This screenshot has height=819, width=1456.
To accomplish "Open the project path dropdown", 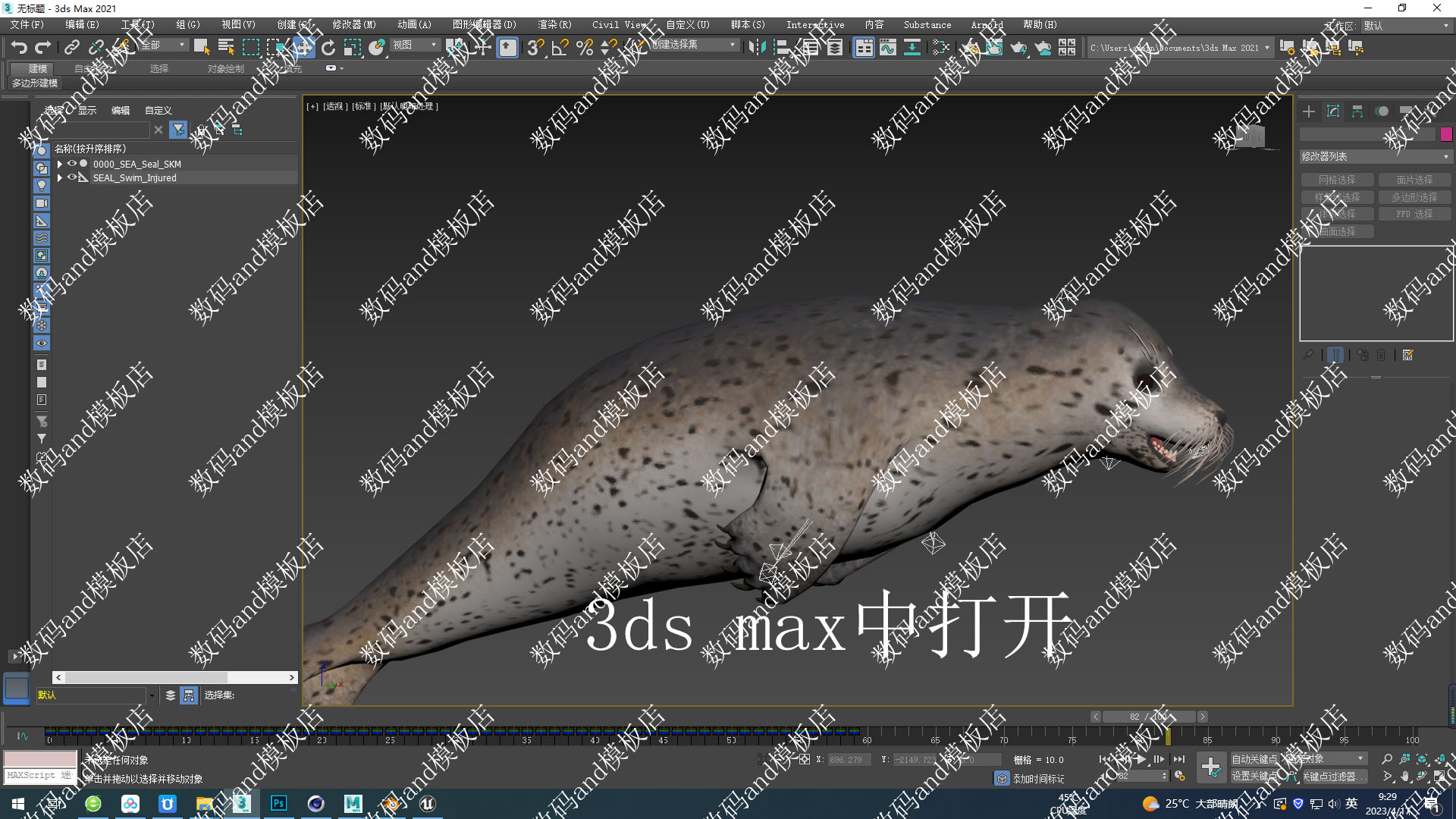I will coord(1179,48).
